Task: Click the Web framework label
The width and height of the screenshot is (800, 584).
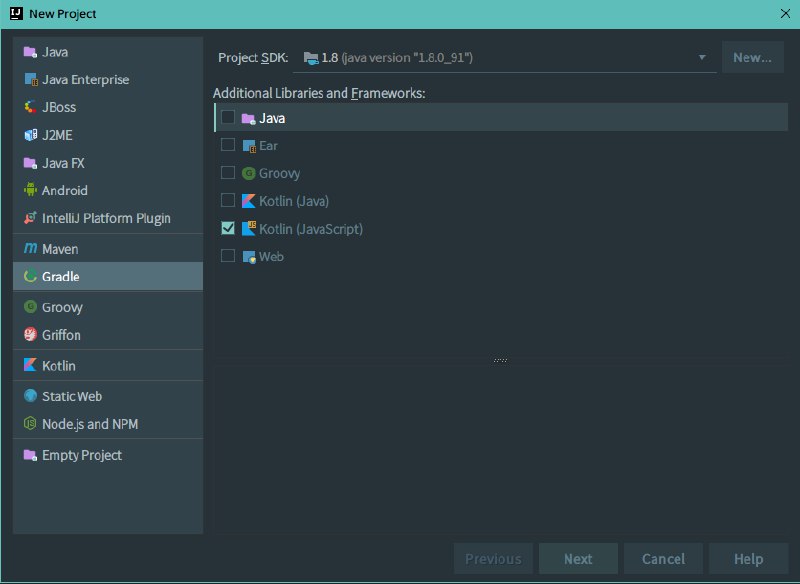Action: [x=271, y=257]
